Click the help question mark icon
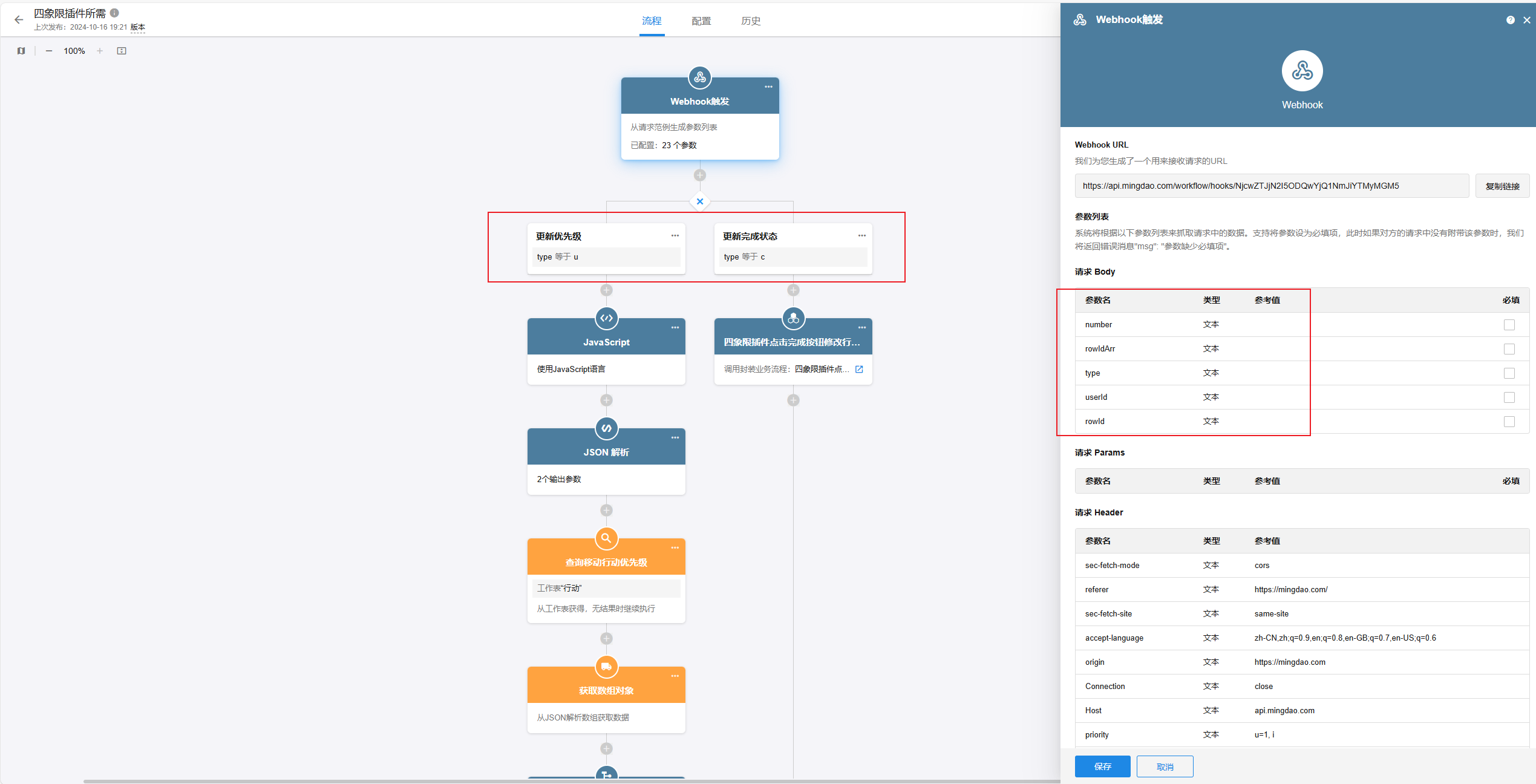The image size is (1536, 784). (1511, 20)
